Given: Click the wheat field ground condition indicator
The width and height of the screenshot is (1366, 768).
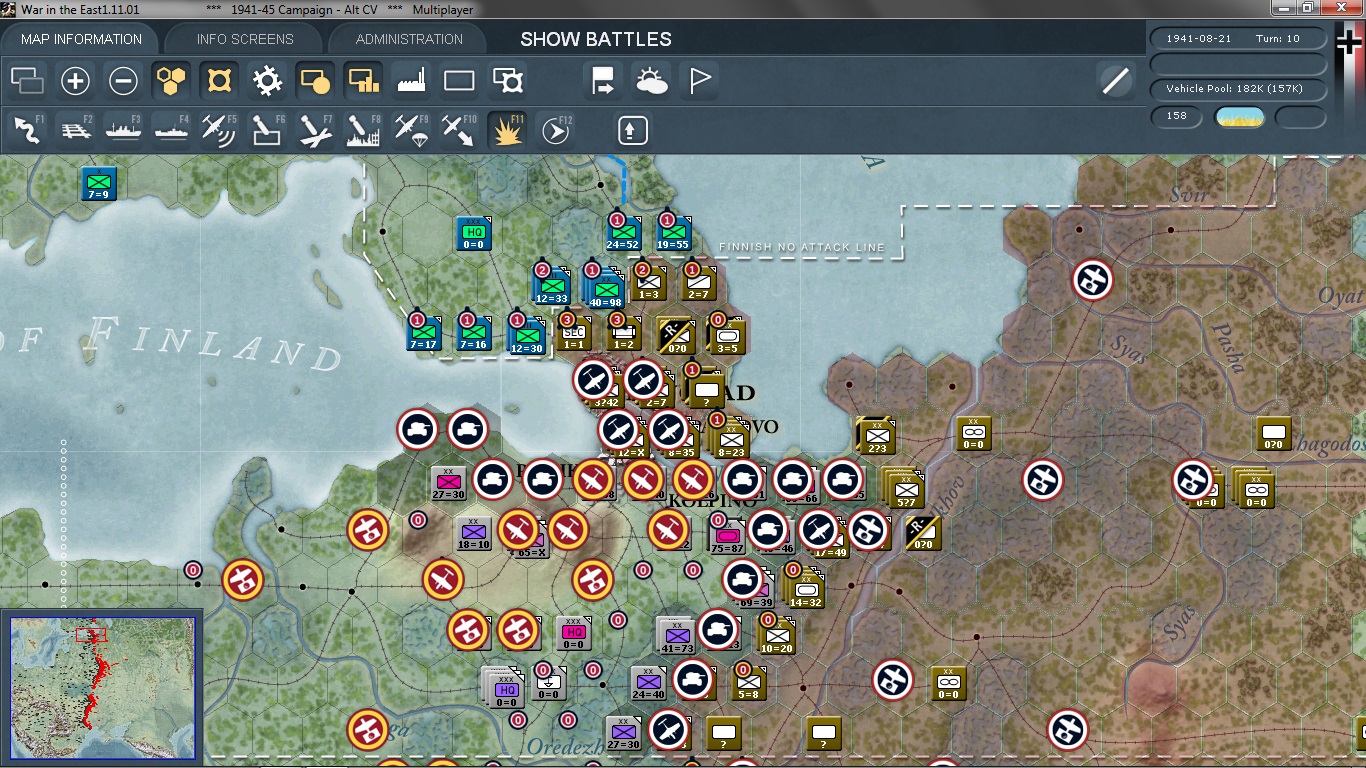Looking at the screenshot, I should (1239, 117).
